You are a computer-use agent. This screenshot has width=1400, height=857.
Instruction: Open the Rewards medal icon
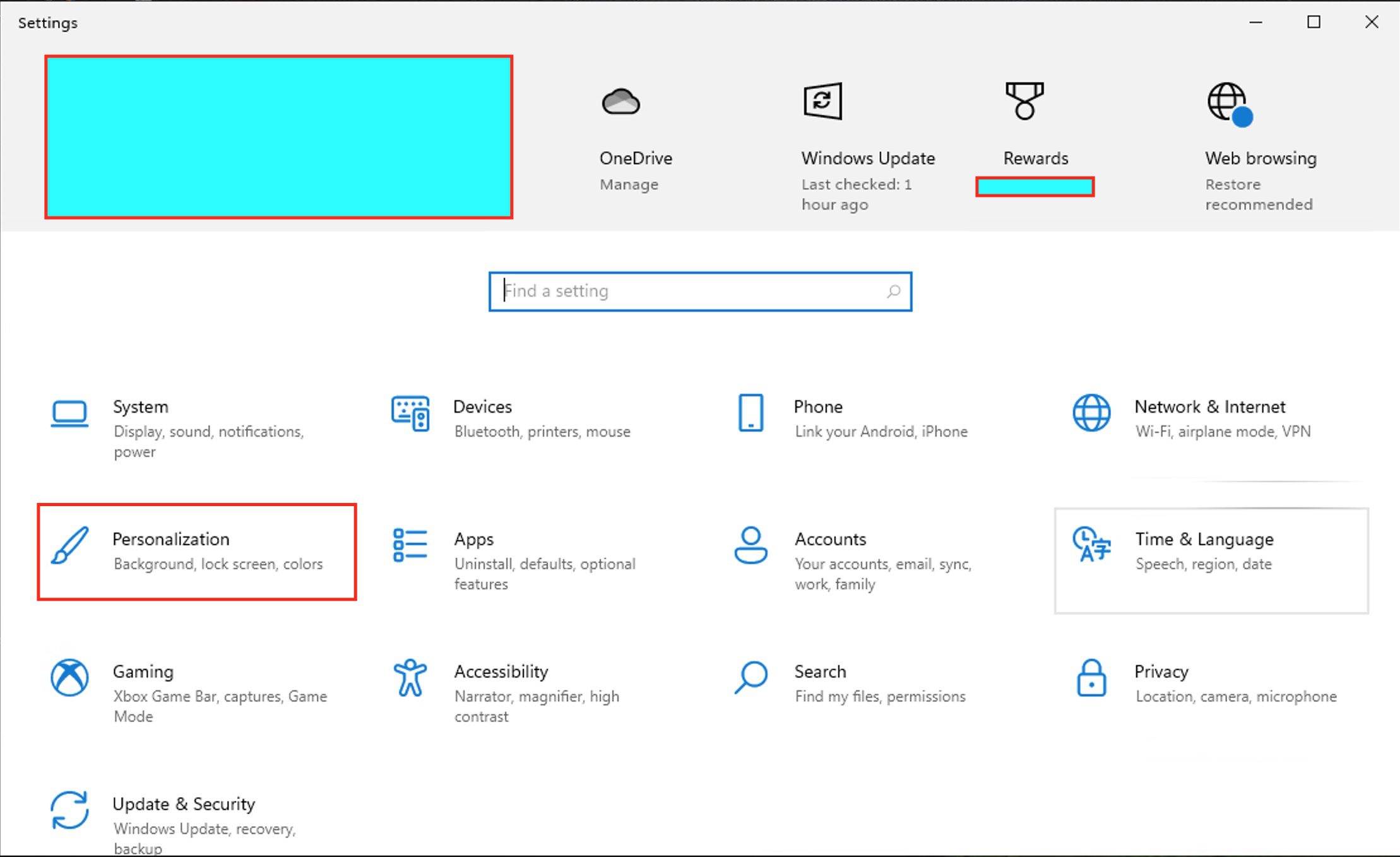click(x=1024, y=100)
